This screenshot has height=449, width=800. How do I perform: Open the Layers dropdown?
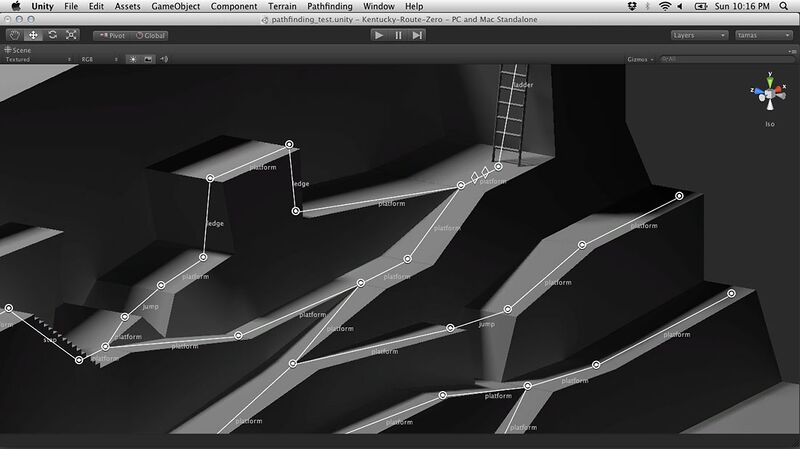[698, 35]
